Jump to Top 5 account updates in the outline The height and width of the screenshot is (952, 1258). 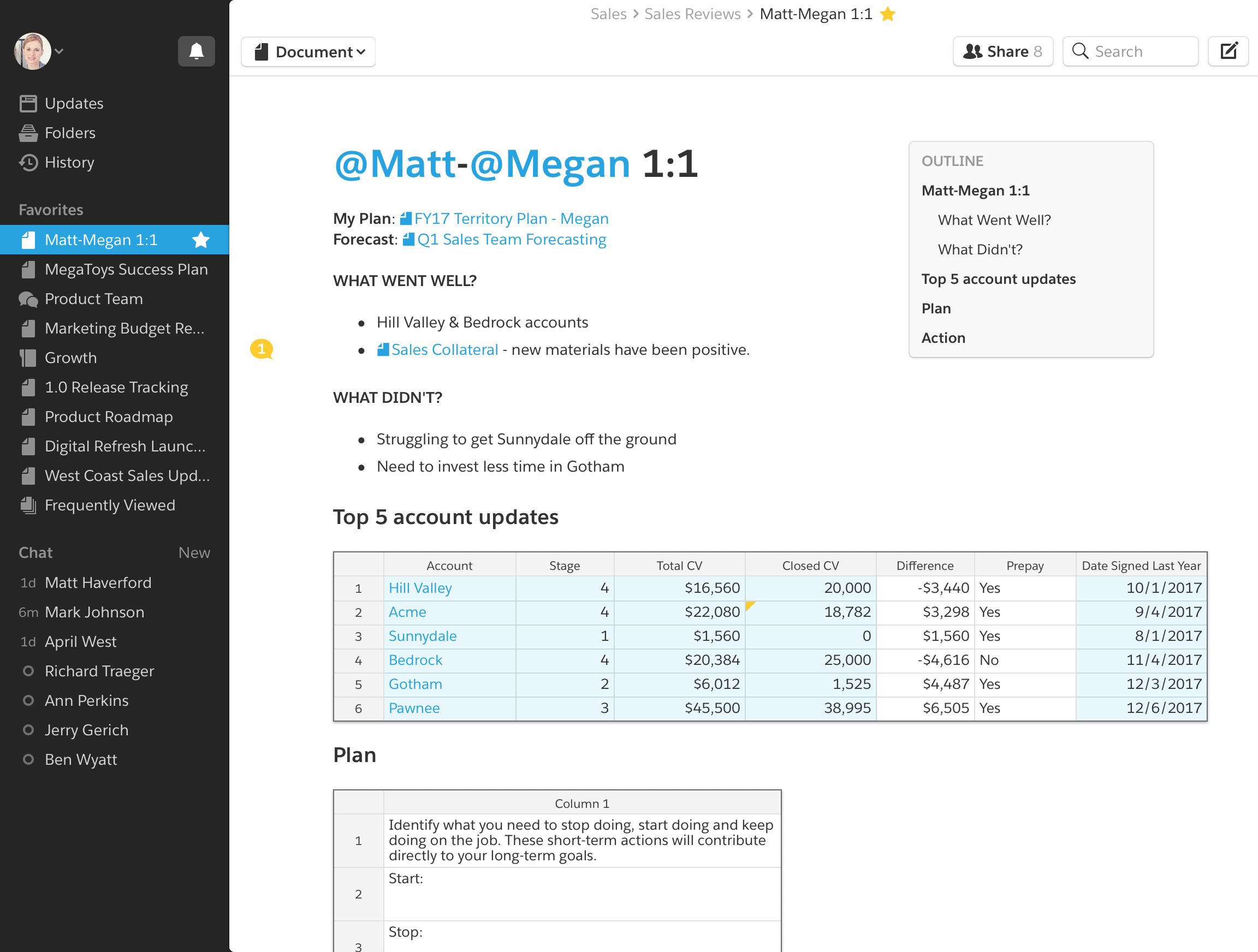(x=998, y=279)
